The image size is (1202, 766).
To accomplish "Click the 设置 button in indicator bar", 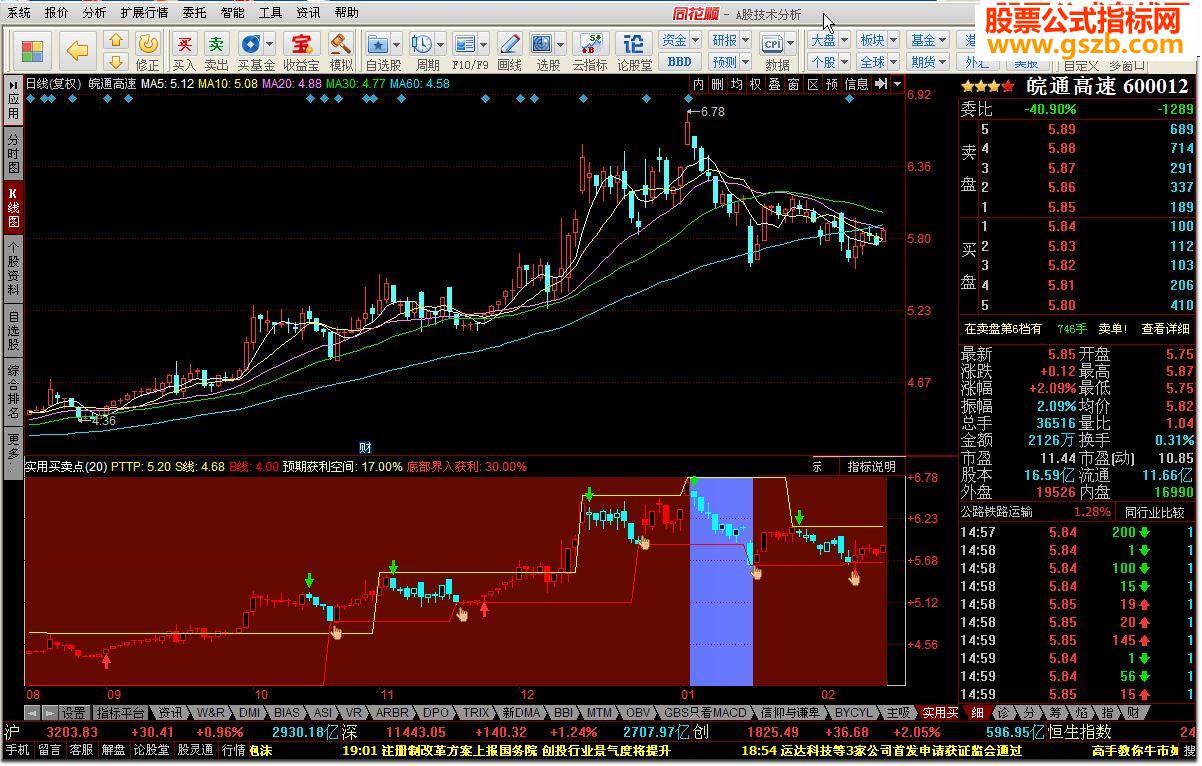I will coord(73,713).
